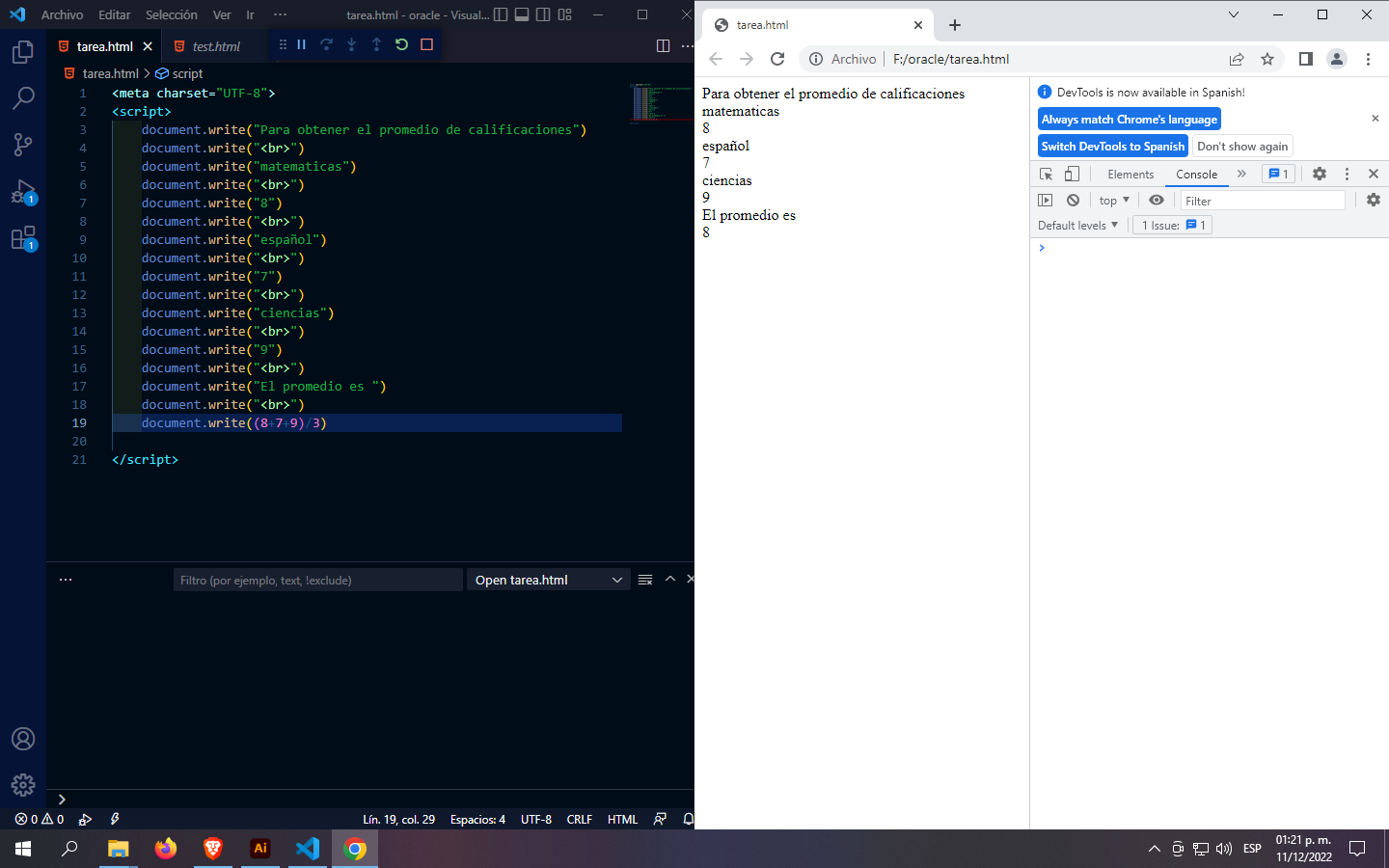Close the tarea.html editor tab
Screen dimensions: 1389x868
[148, 46]
